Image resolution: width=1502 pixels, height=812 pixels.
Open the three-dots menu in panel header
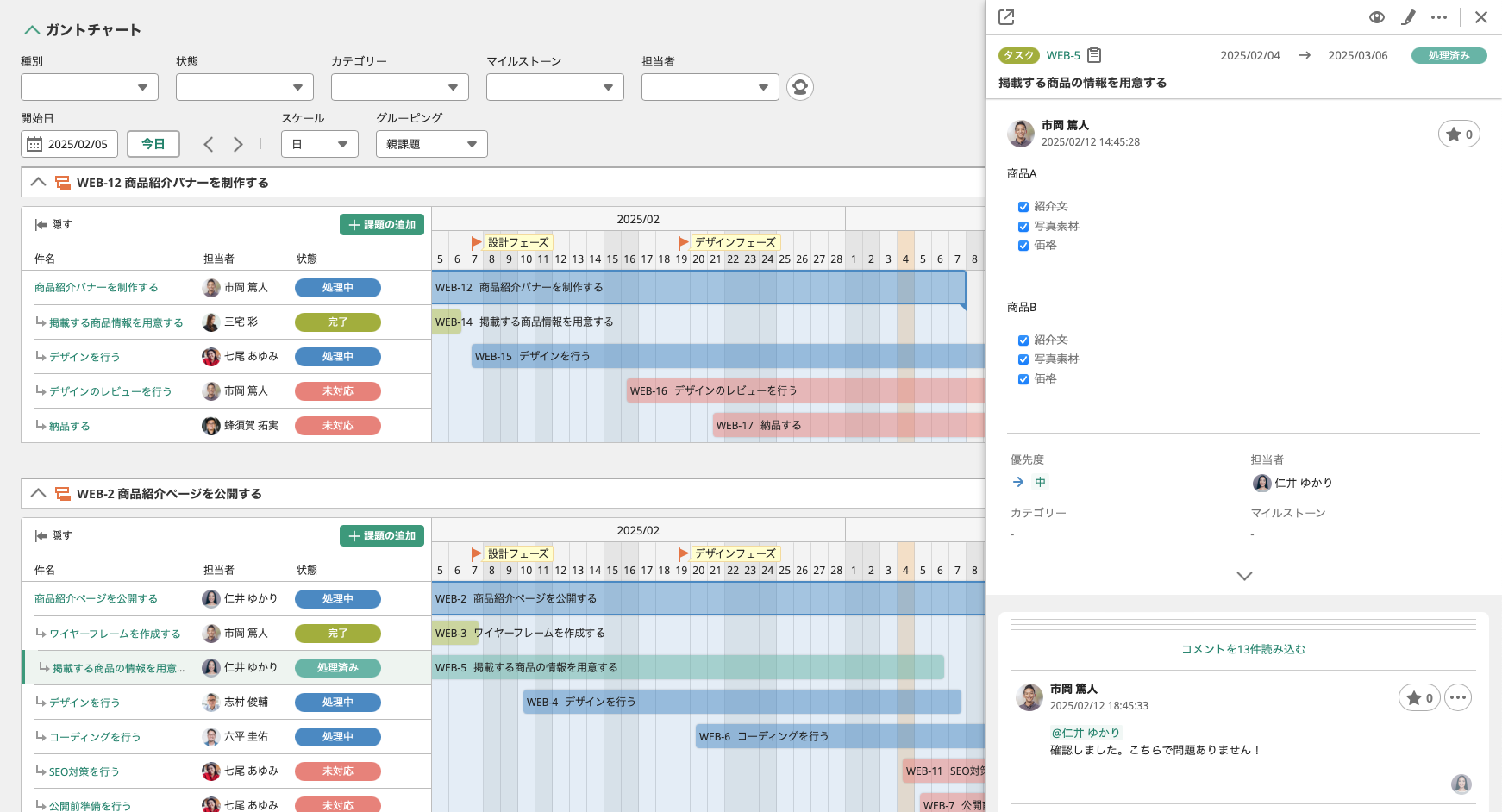coord(1439,17)
